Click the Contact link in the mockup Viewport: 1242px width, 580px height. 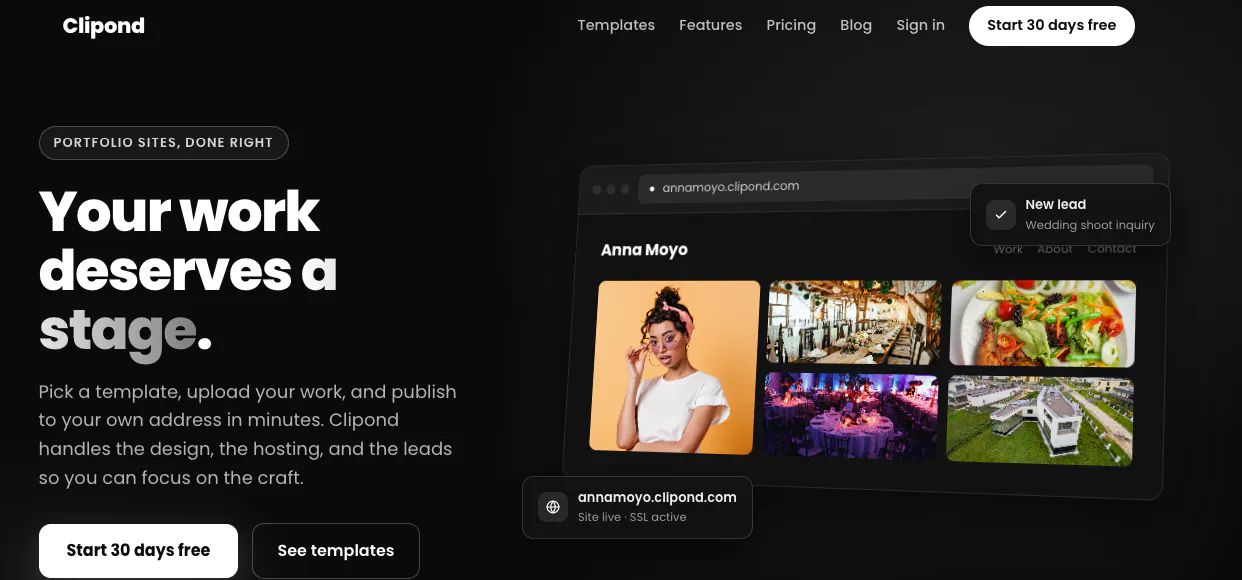coord(1112,249)
